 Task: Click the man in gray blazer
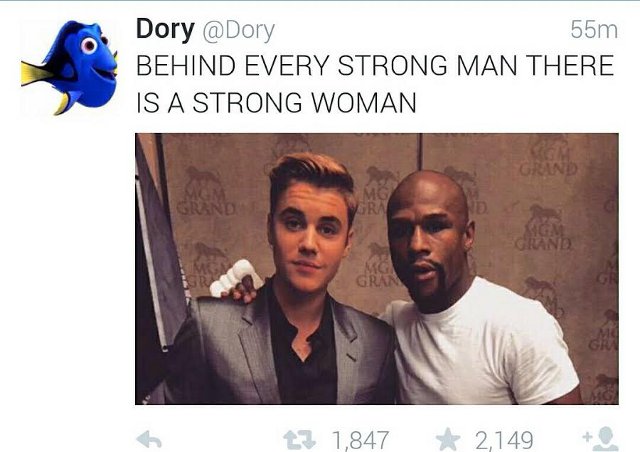tap(286, 286)
